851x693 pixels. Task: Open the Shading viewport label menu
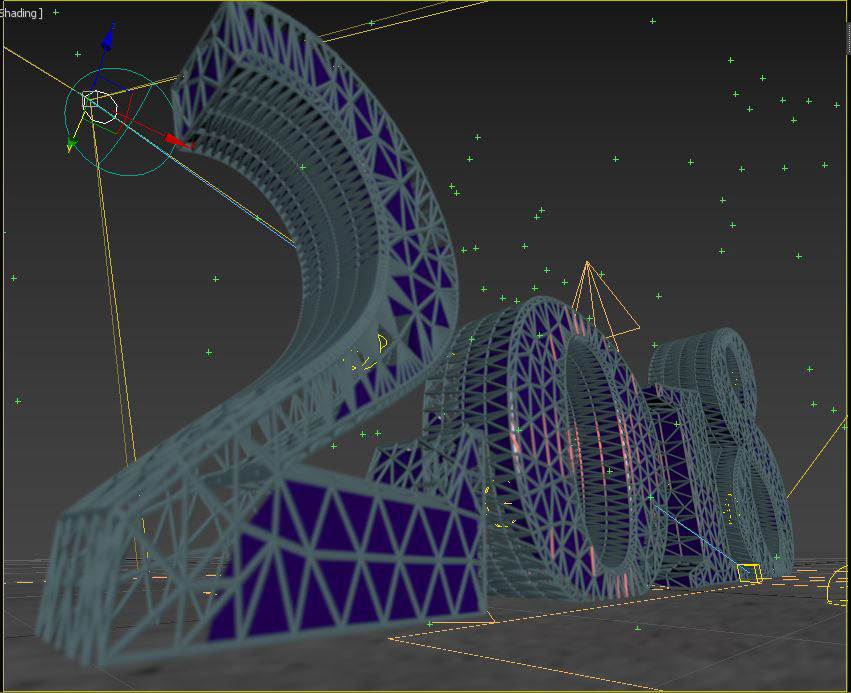click(20, 13)
